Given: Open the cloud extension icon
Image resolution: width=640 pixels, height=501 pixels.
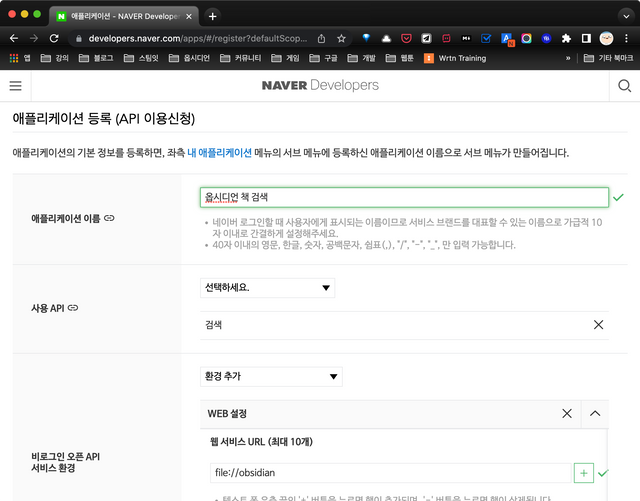Looking at the screenshot, I should (386, 38).
